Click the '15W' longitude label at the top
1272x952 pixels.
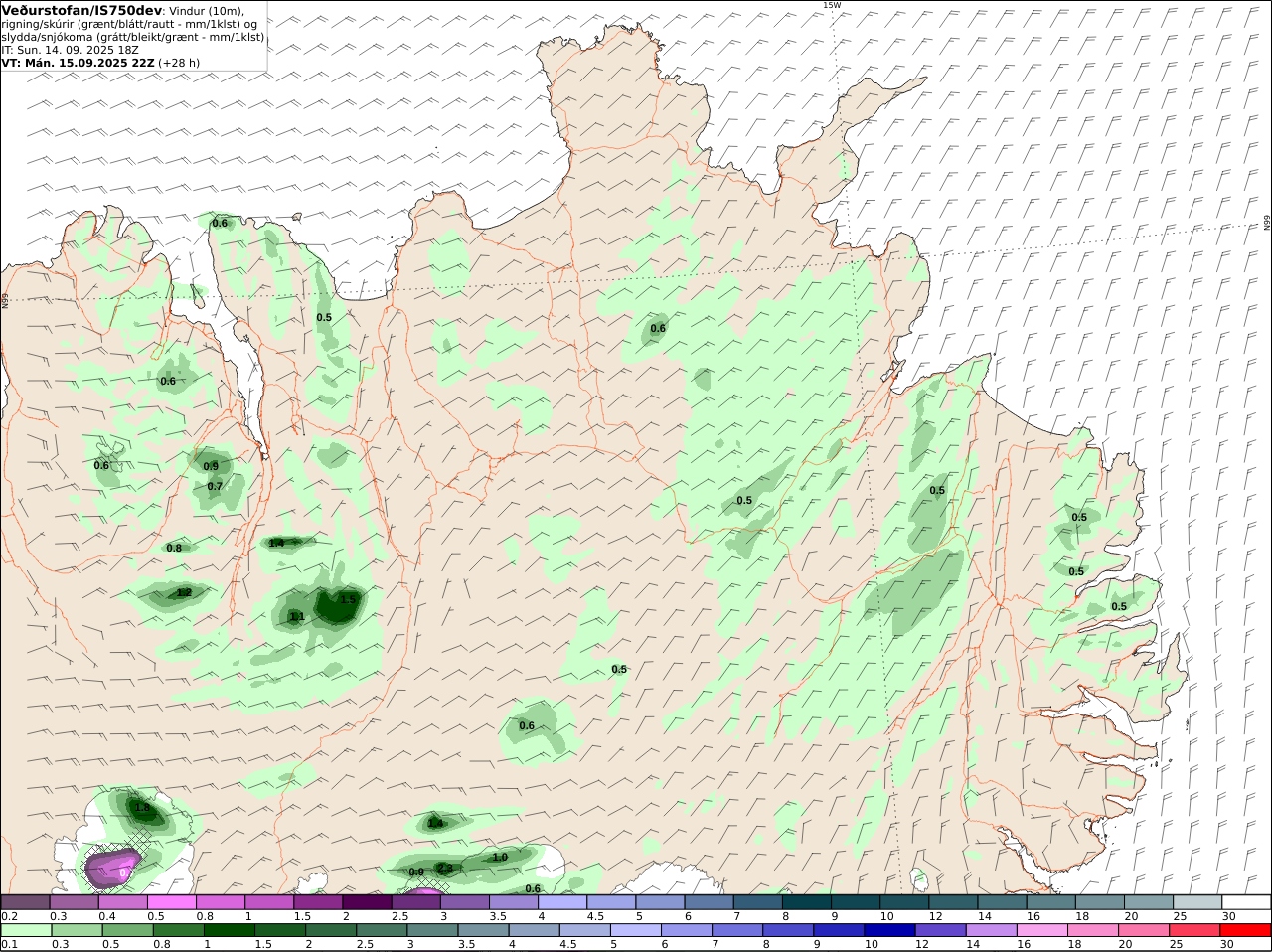point(832,5)
